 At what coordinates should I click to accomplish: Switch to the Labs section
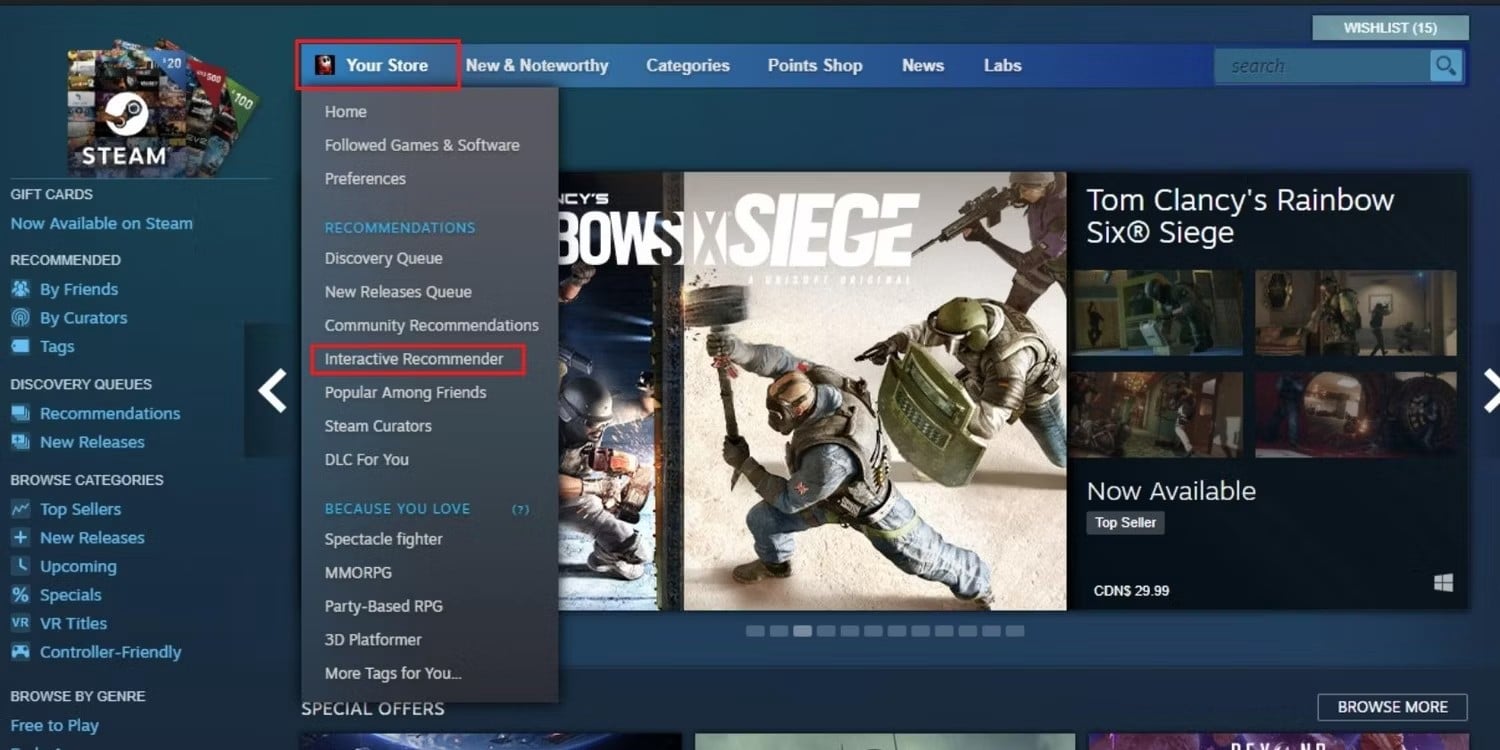click(x=1002, y=65)
